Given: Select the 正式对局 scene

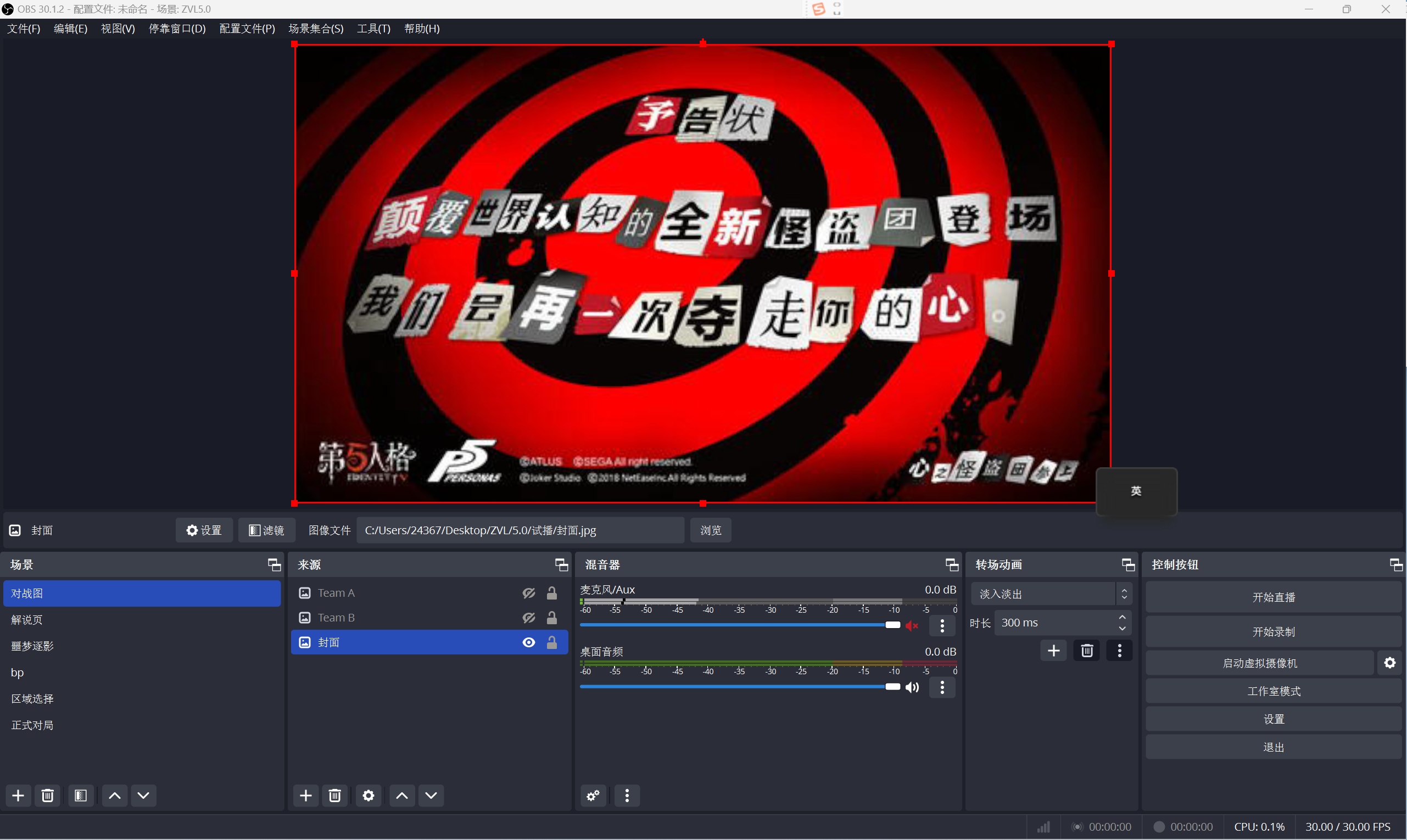Looking at the screenshot, I should click(x=142, y=725).
